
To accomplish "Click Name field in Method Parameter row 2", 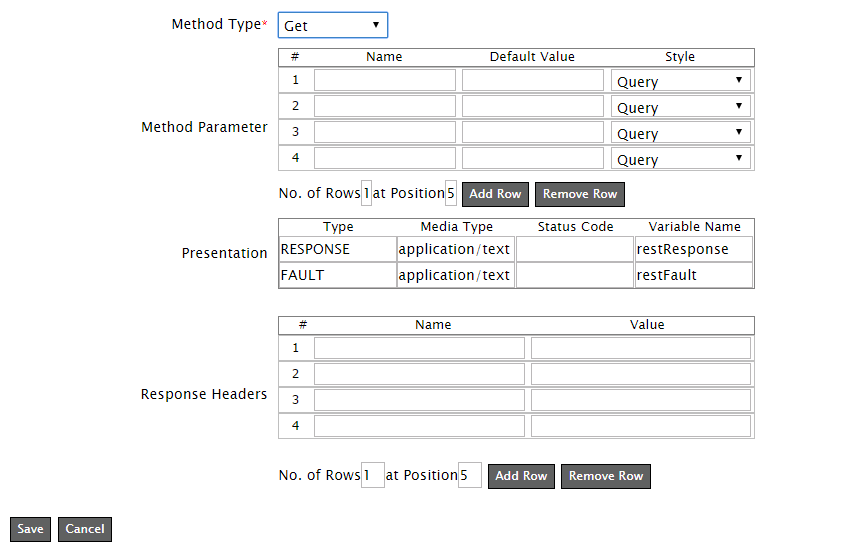I will click(385, 106).
